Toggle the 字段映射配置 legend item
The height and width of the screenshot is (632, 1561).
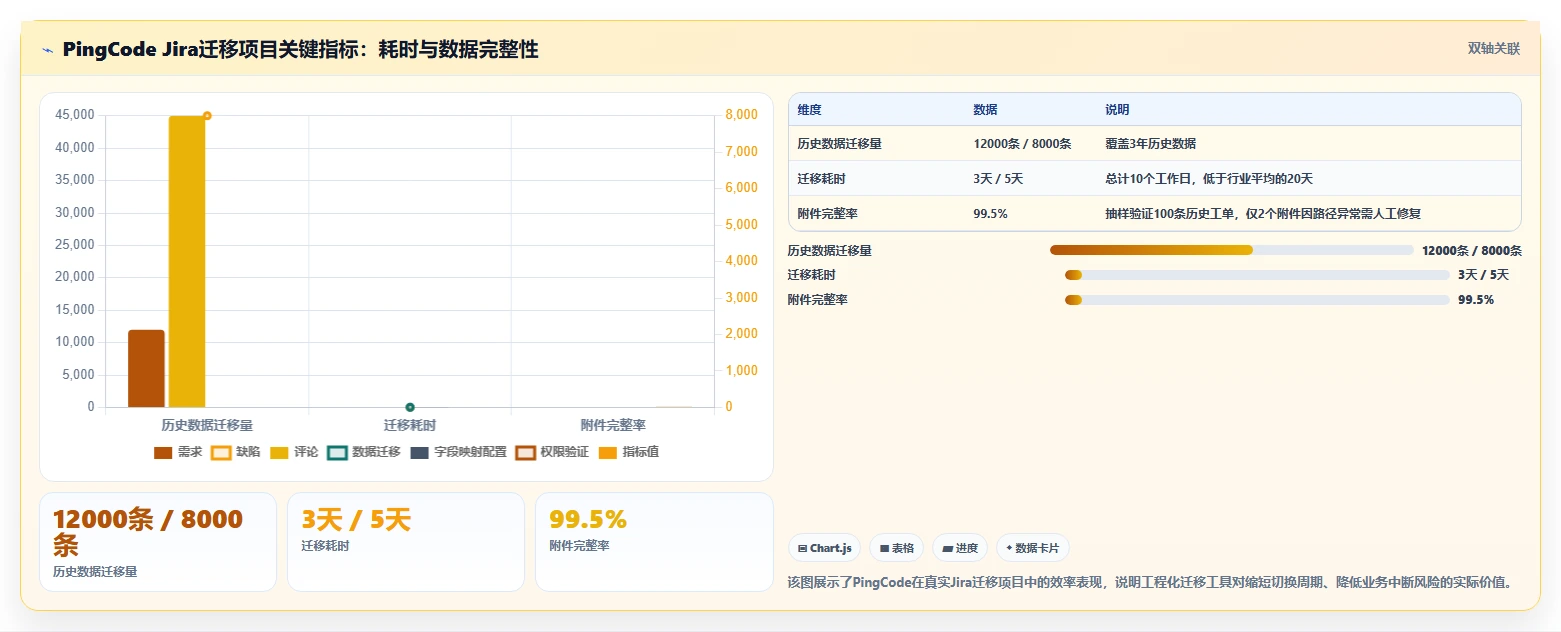(459, 452)
